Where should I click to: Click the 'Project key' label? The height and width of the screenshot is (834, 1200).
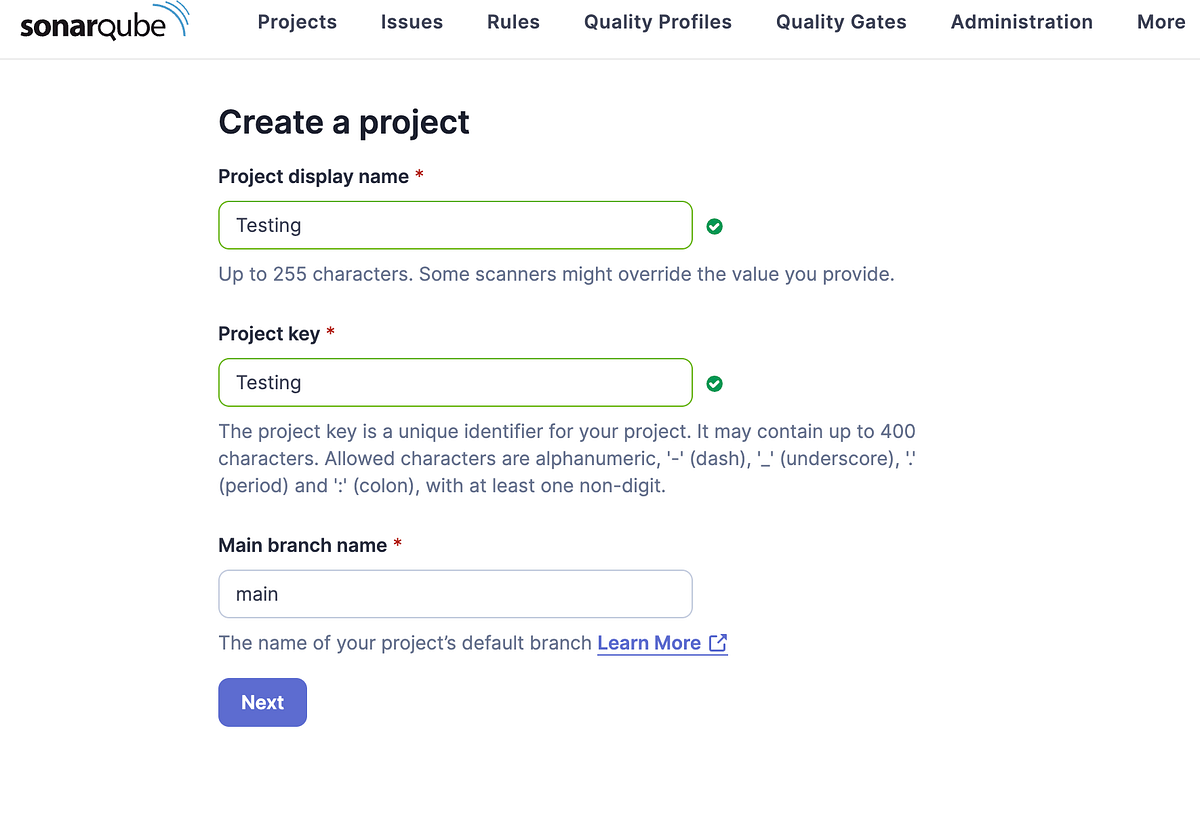268,333
